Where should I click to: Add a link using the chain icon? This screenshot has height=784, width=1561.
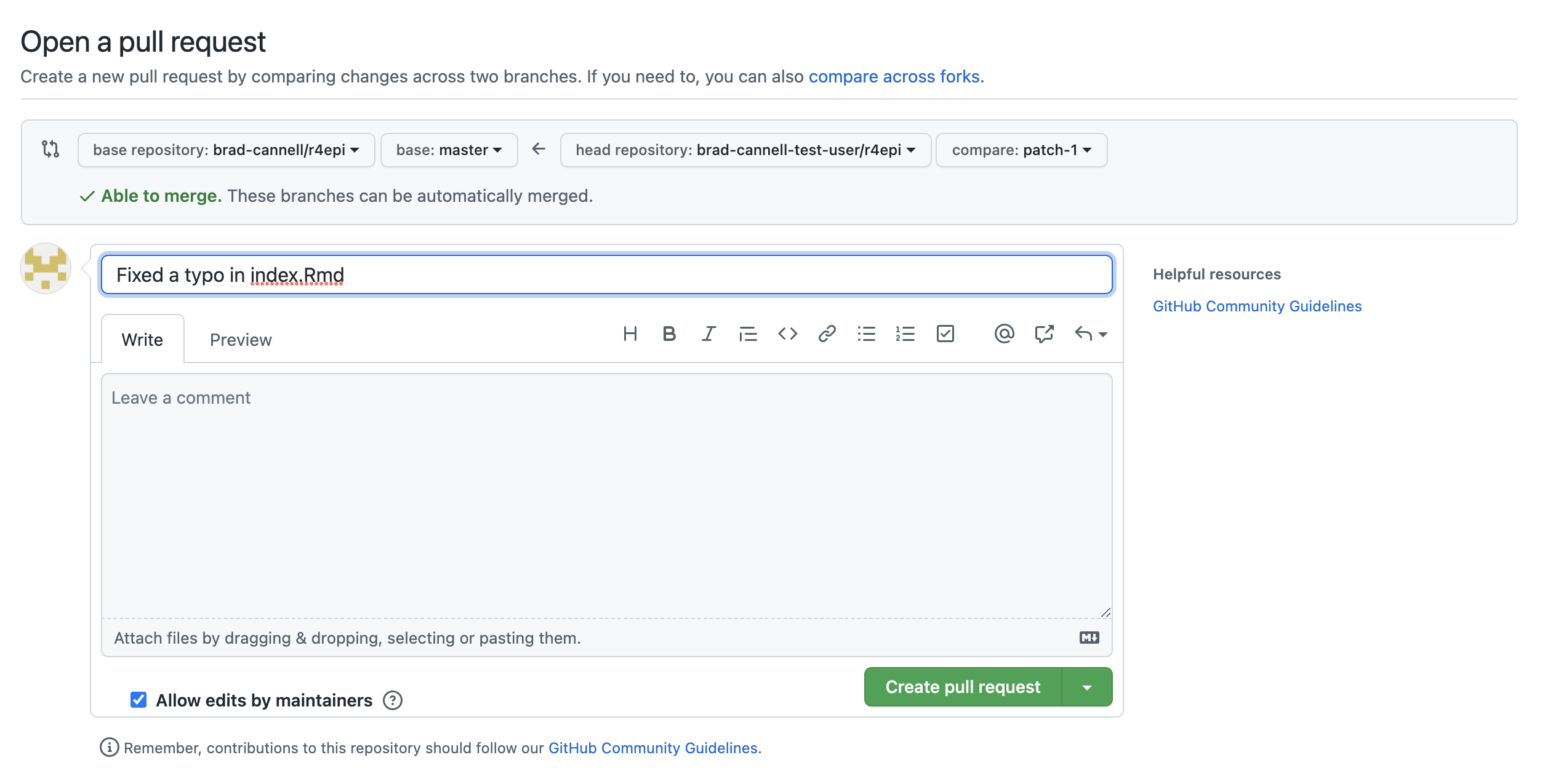click(x=827, y=334)
